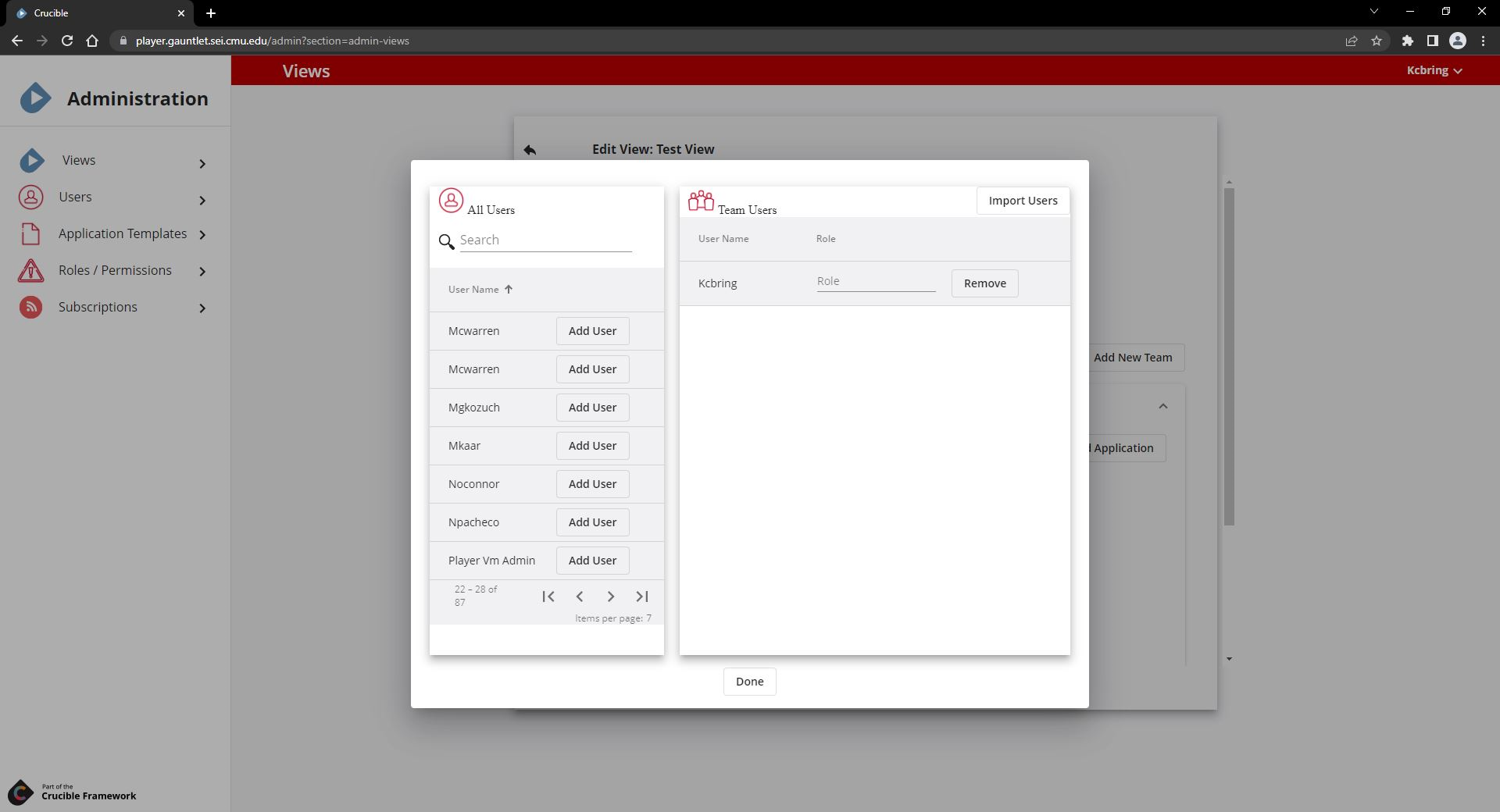Image resolution: width=1500 pixels, height=812 pixels.
Task: Add user Mgkozuch to the team
Action: [x=592, y=408]
